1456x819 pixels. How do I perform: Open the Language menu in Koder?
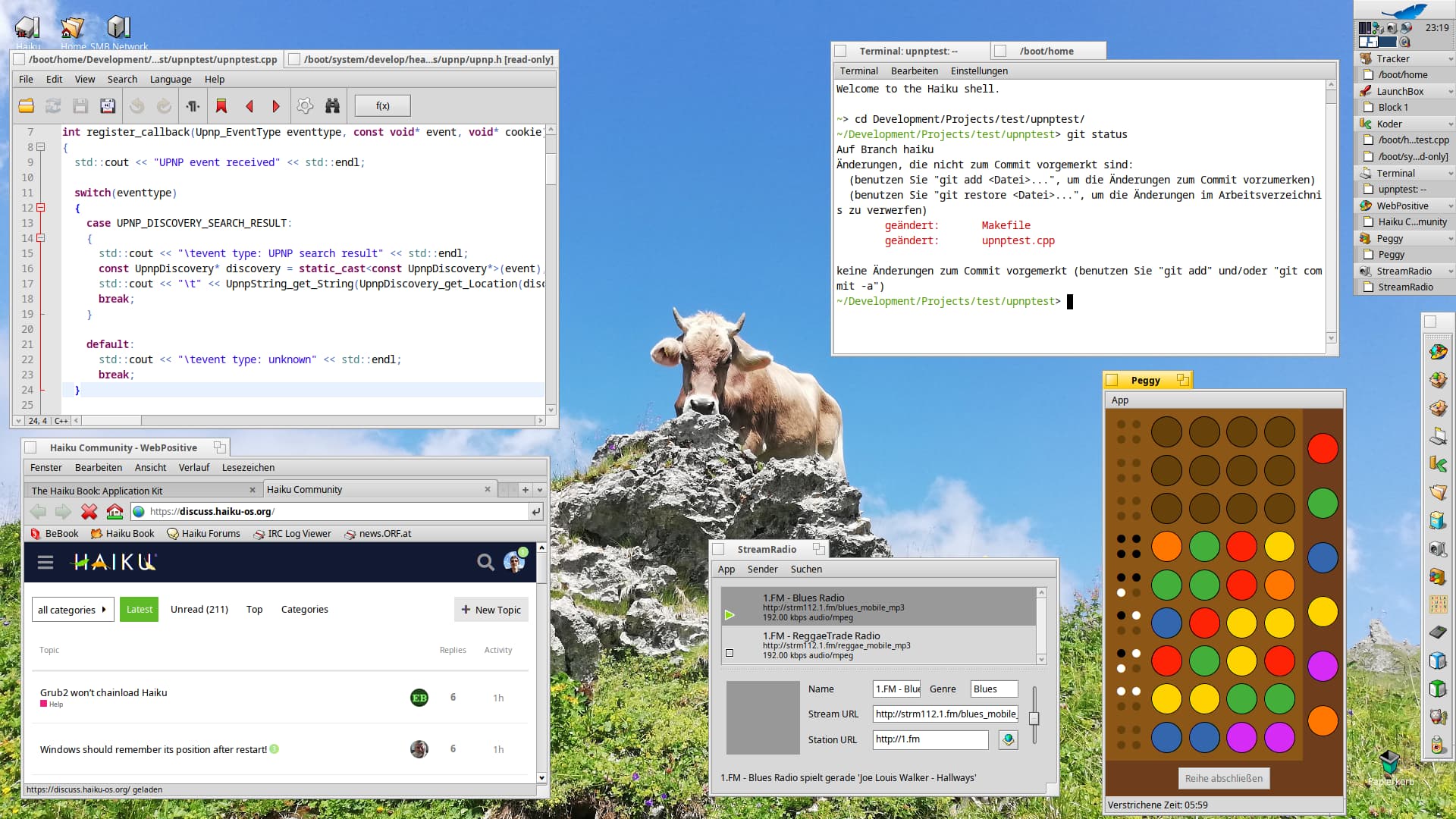click(x=171, y=79)
